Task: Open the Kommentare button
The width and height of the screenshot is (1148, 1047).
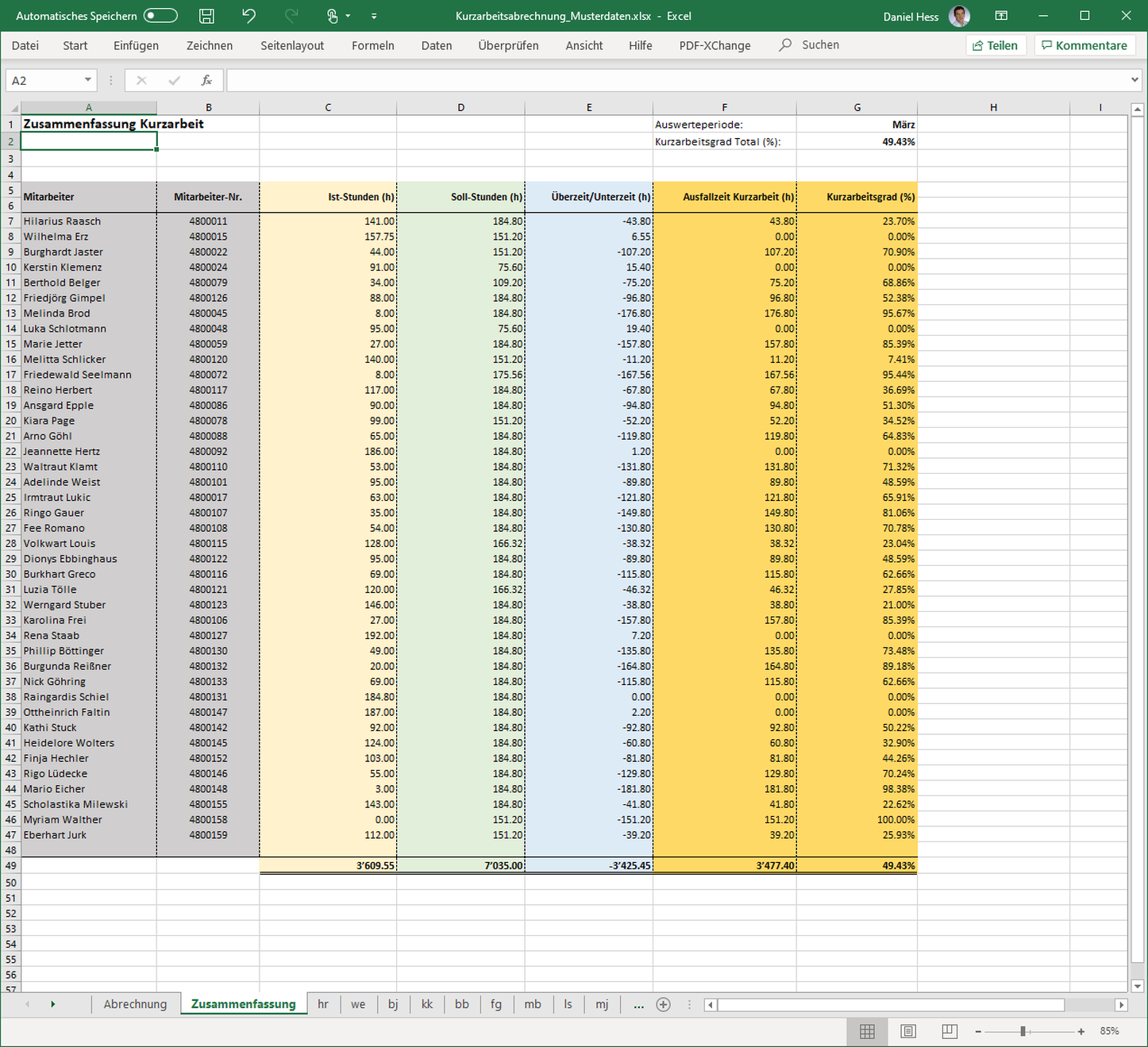Action: click(1084, 46)
